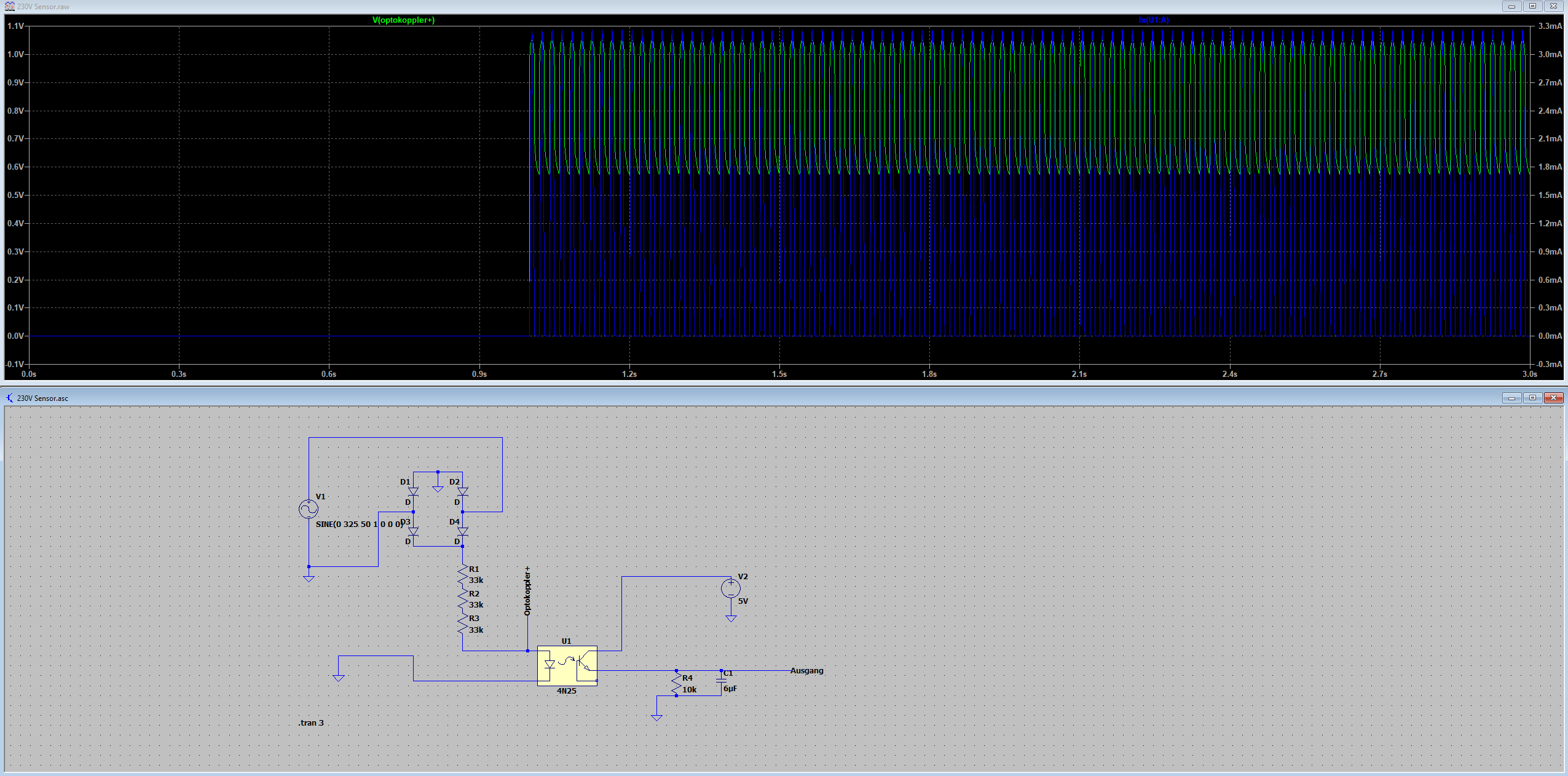Select diode D3 symbol in schematic
Image resolution: width=1568 pixels, height=776 pixels.
click(413, 531)
